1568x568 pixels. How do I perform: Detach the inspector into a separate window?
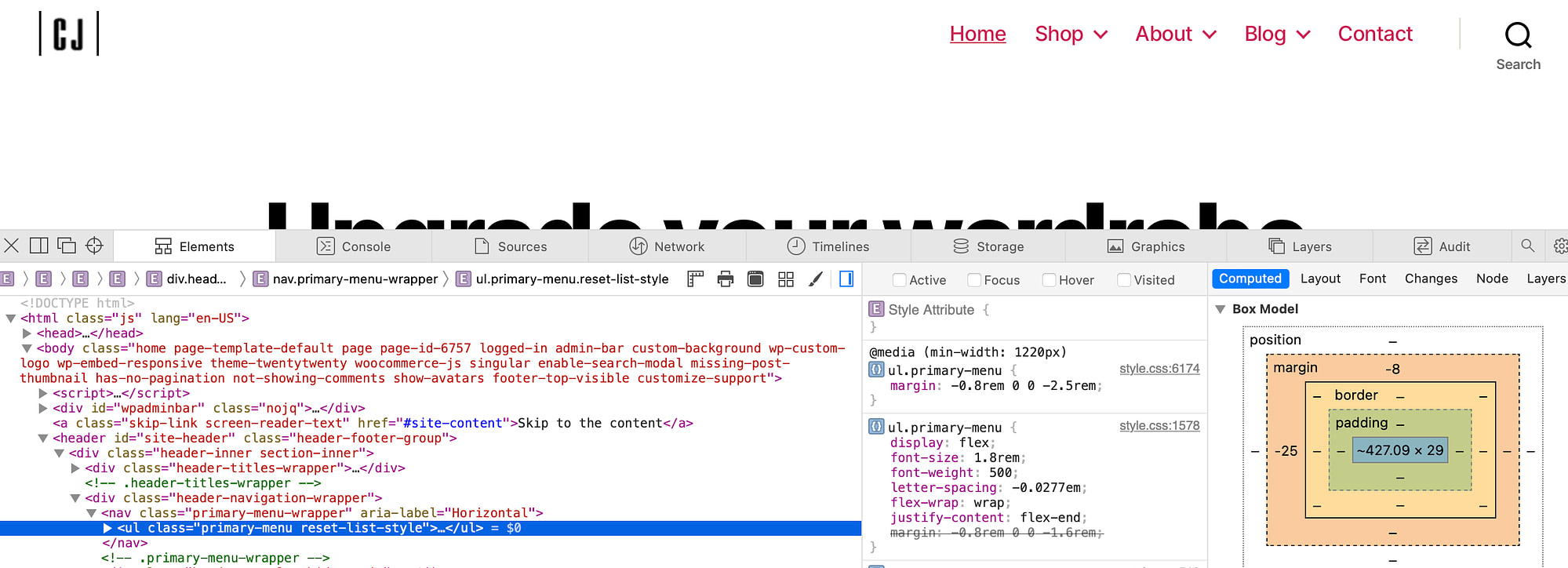[67, 246]
